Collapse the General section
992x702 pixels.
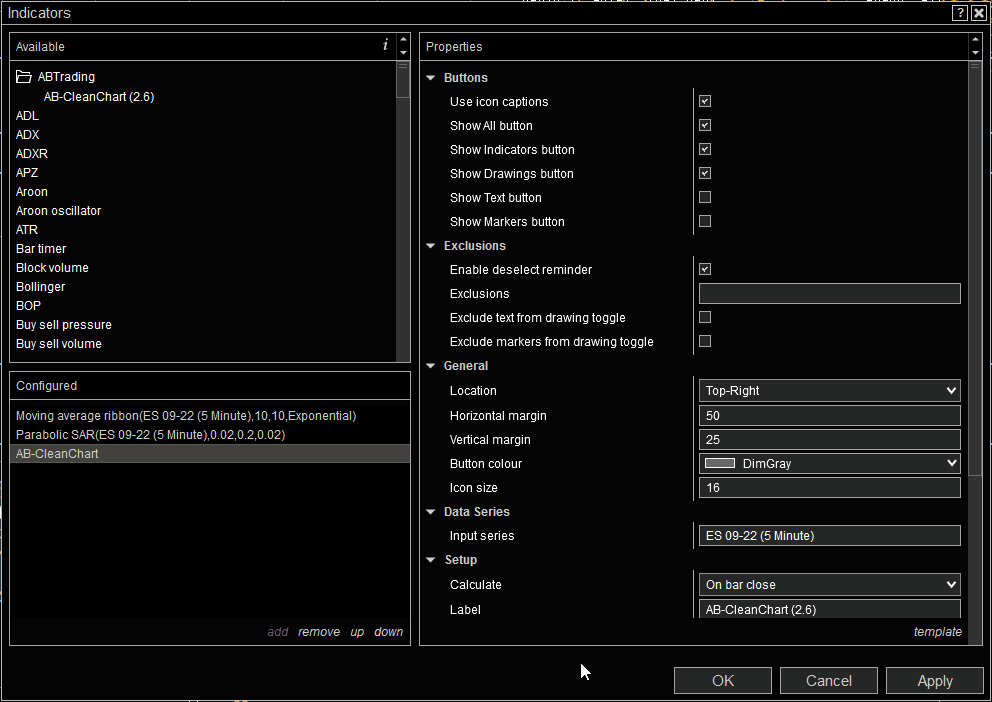tap(431, 365)
